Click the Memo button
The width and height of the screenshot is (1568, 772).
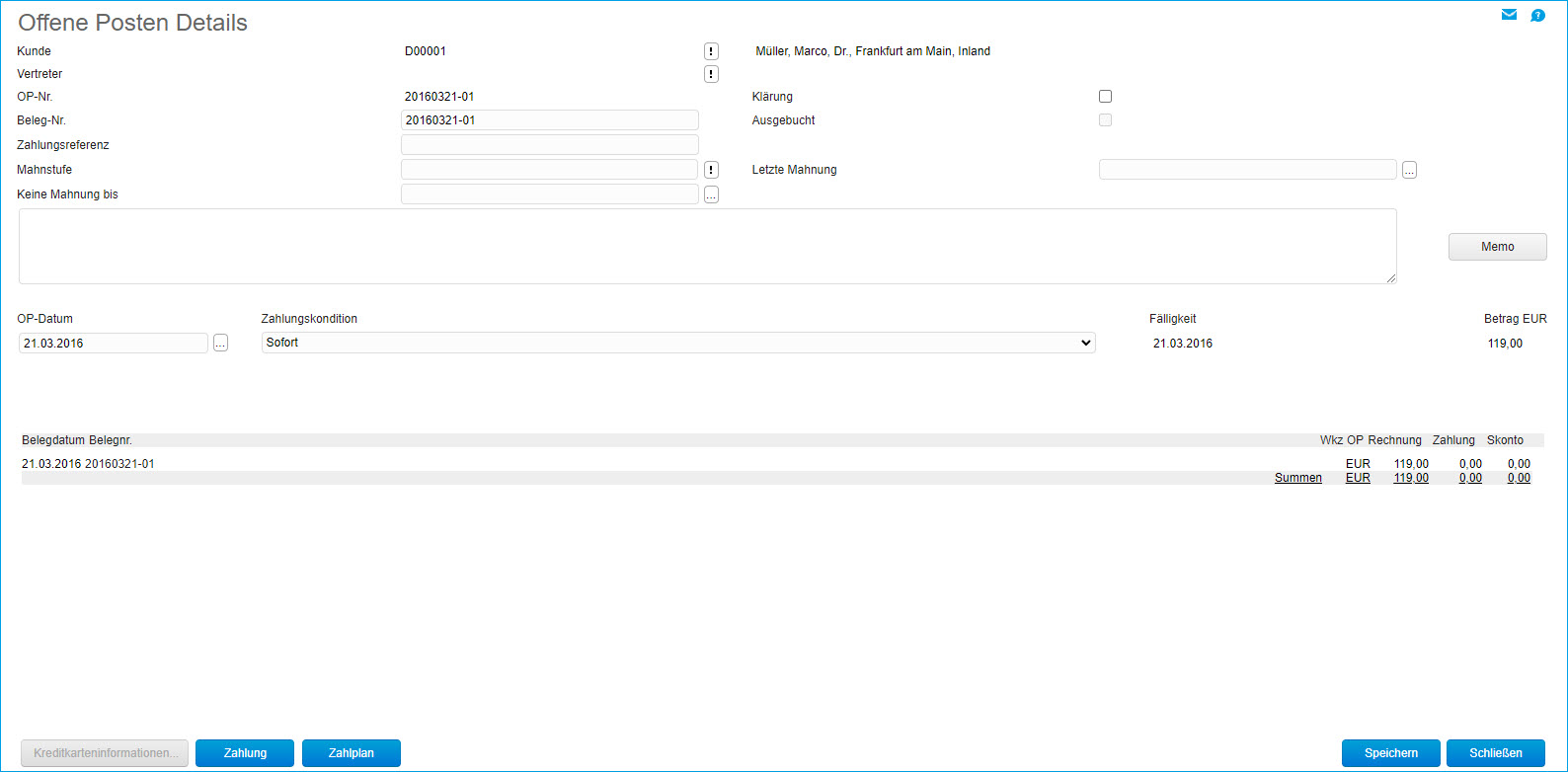pos(1497,247)
